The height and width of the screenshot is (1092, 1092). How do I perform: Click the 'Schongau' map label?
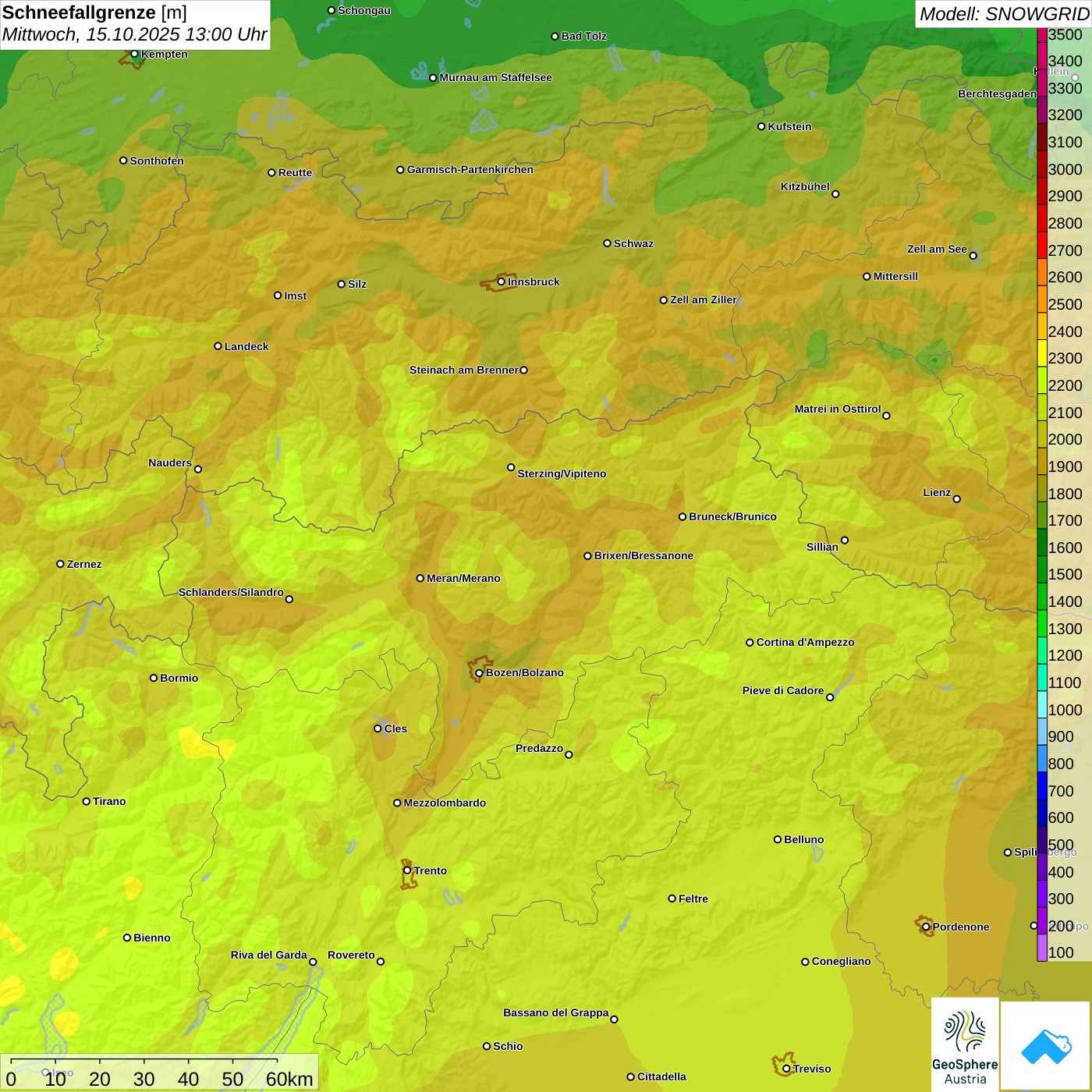coord(363,10)
